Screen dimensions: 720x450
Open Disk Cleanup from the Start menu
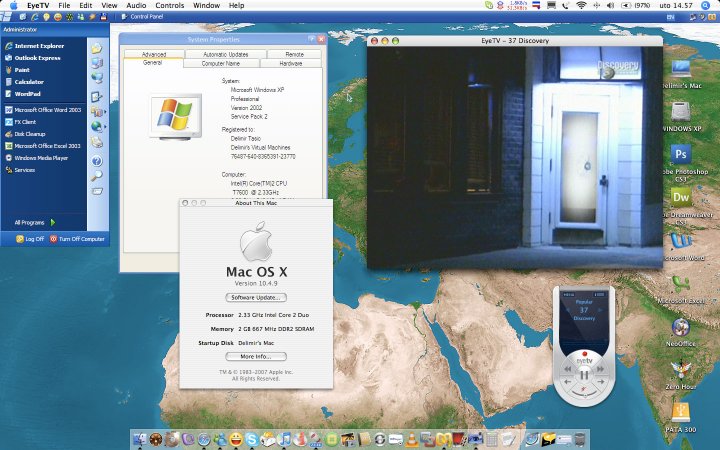pos(25,134)
